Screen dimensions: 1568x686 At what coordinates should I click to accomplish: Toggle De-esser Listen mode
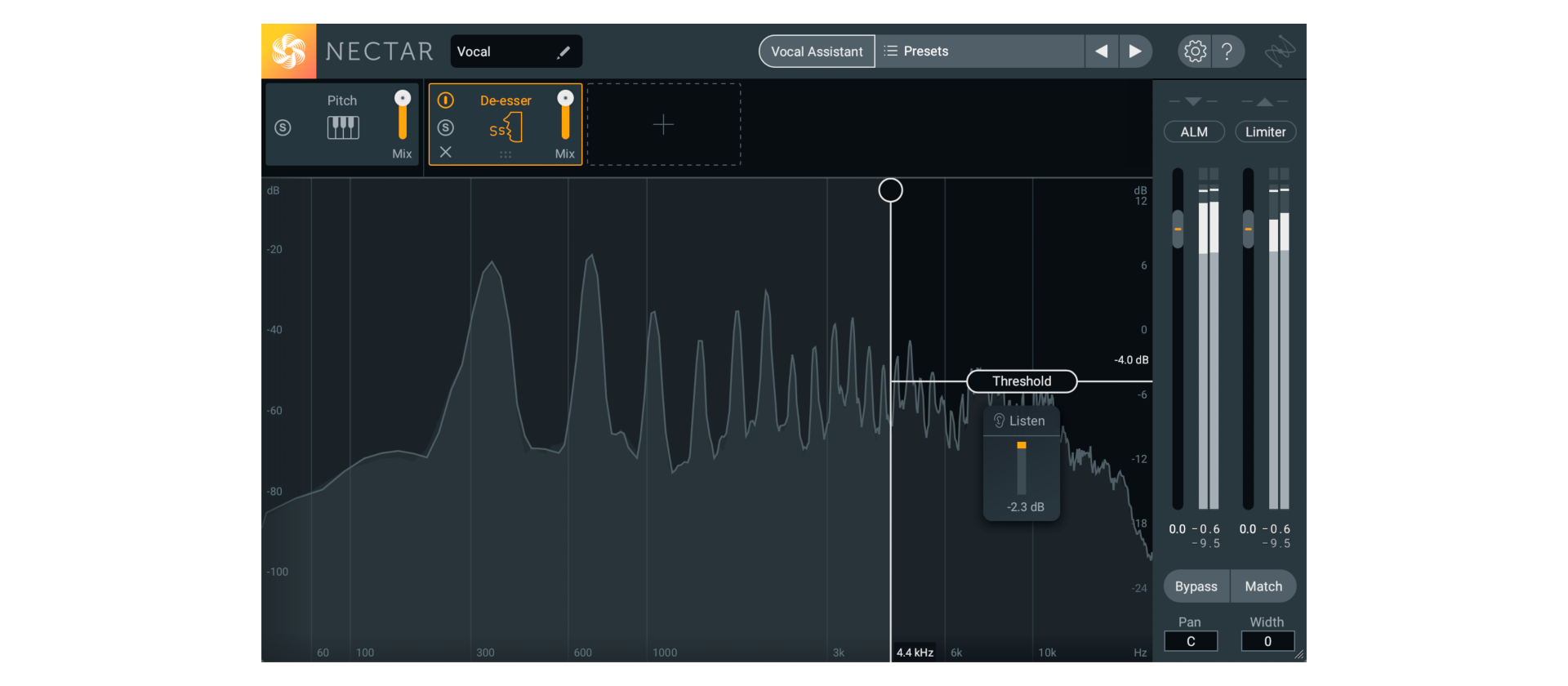click(x=1020, y=421)
